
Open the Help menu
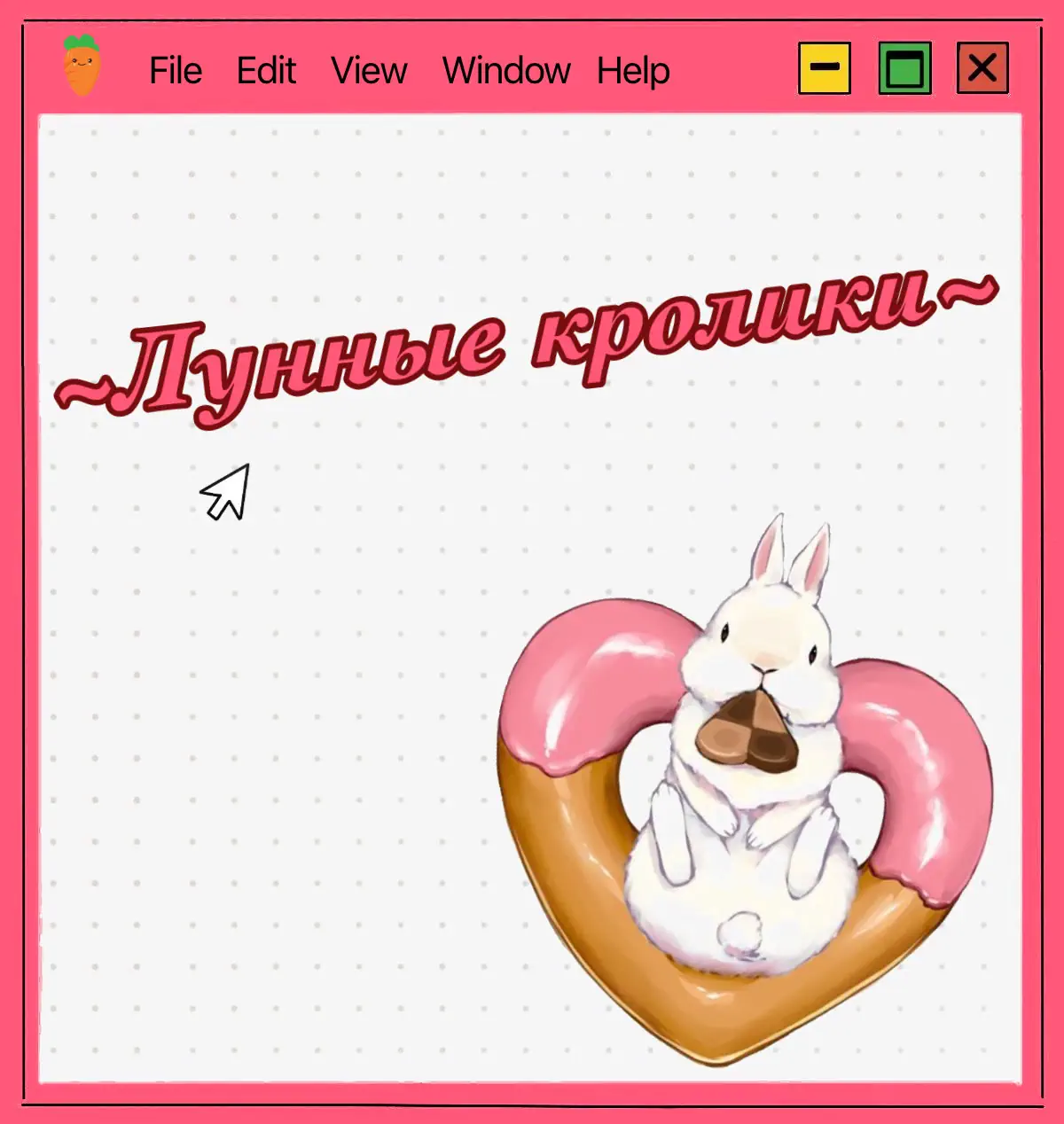(633, 73)
